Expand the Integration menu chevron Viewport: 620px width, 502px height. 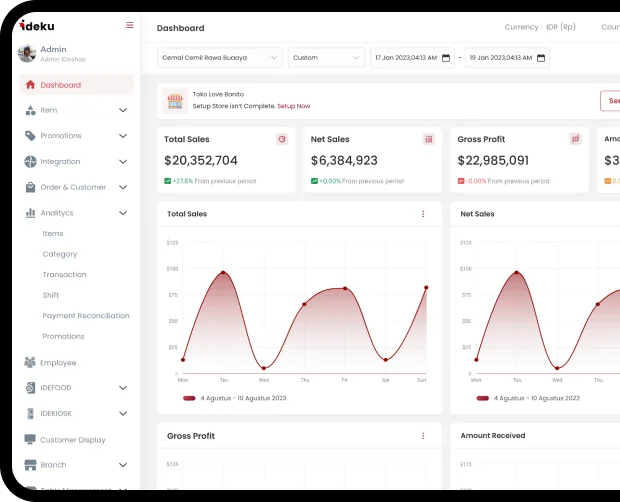[123, 162]
